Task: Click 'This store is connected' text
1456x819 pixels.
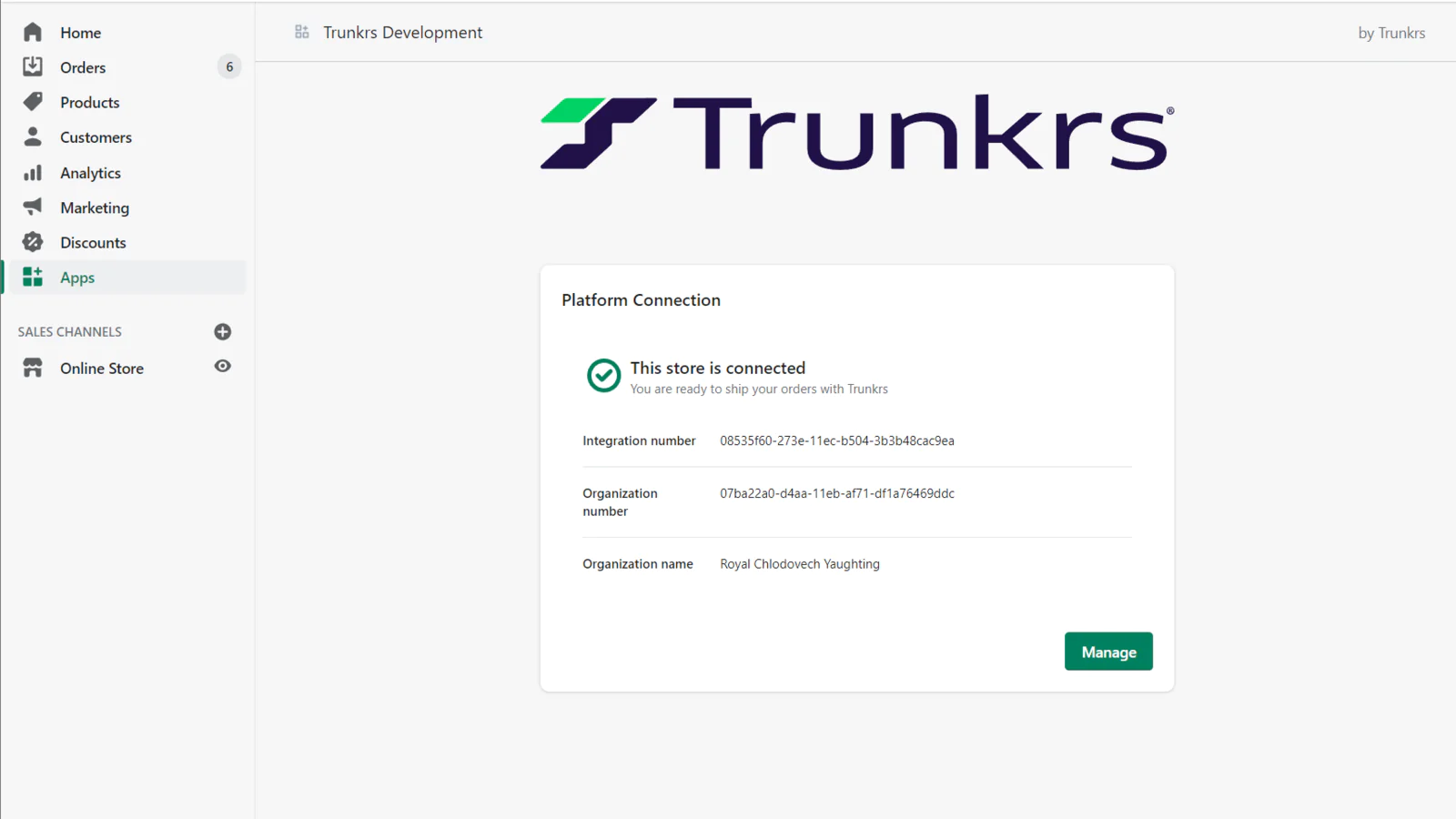Action: point(718,368)
